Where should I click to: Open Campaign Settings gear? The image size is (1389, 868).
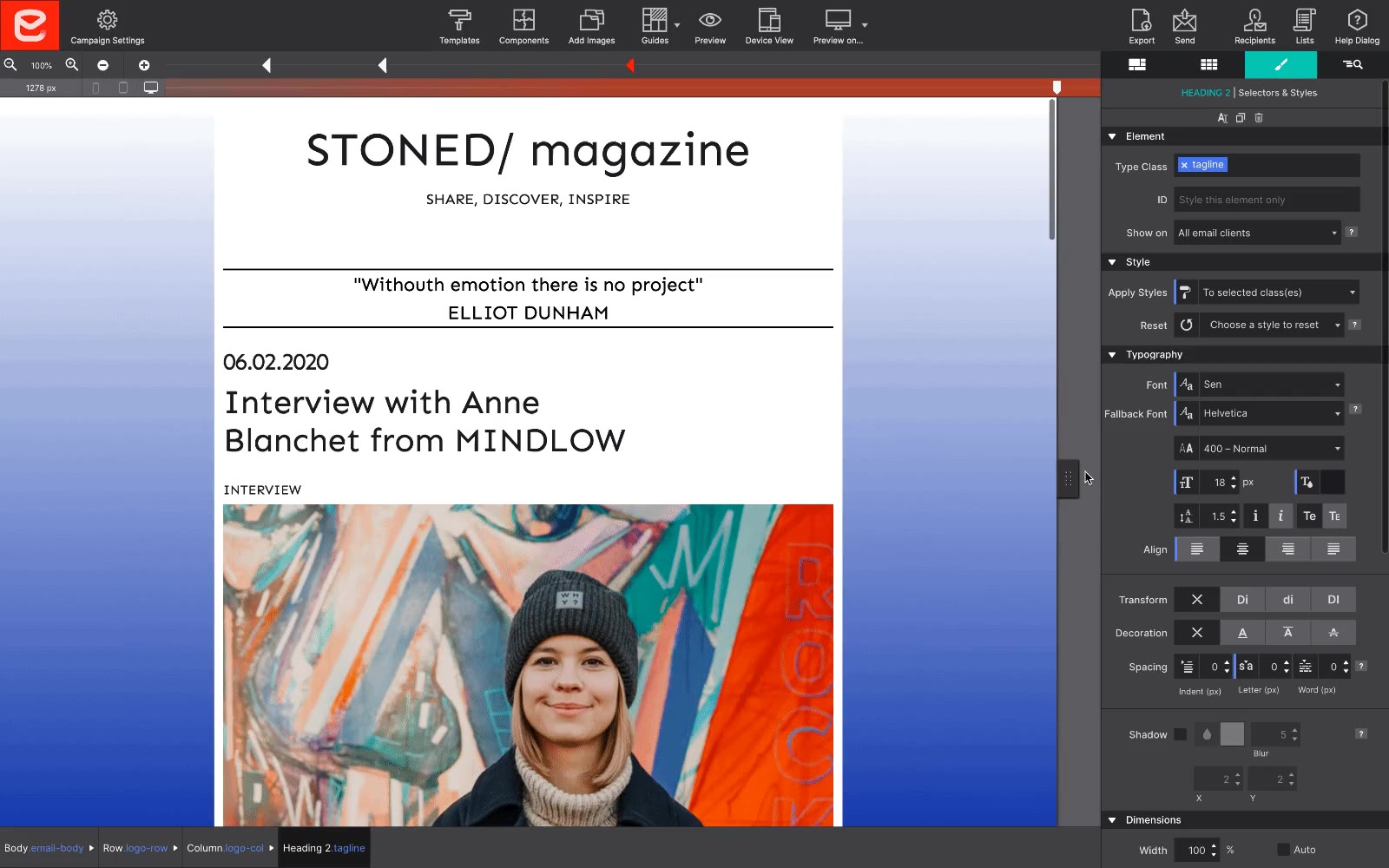pyautogui.click(x=108, y=26)
